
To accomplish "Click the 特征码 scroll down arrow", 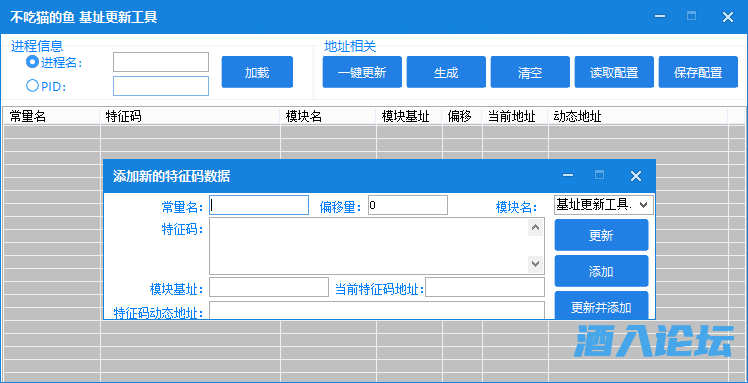I will pyautogui.click(x=535, y=264).
